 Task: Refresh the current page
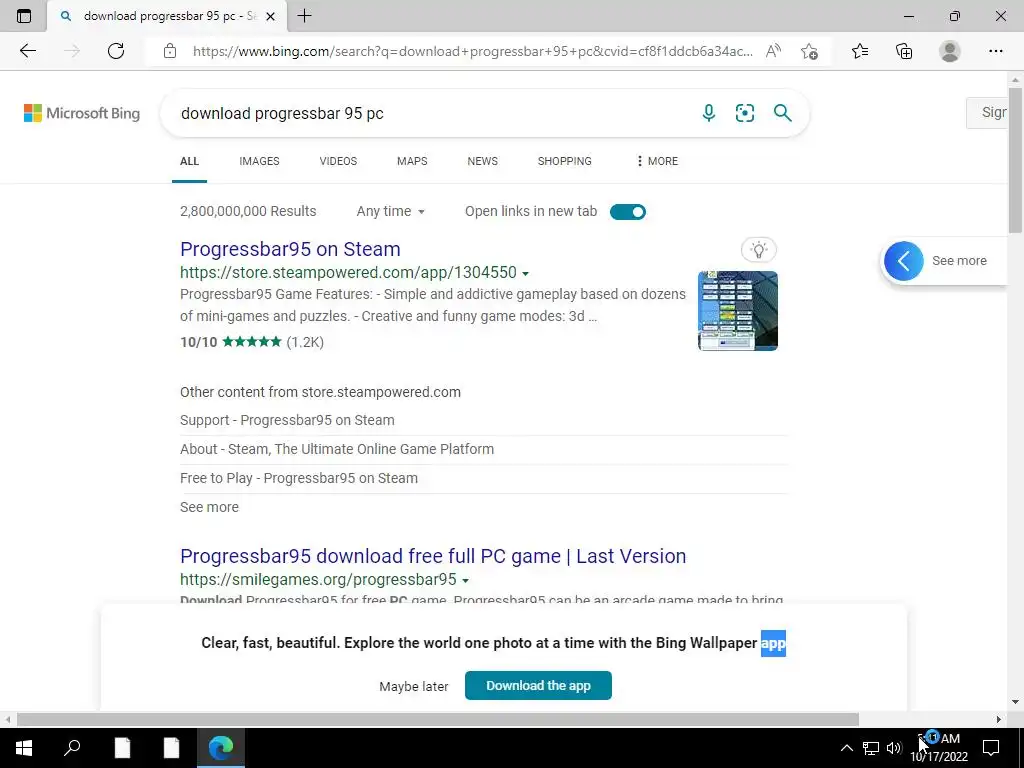tap(116, 51)
